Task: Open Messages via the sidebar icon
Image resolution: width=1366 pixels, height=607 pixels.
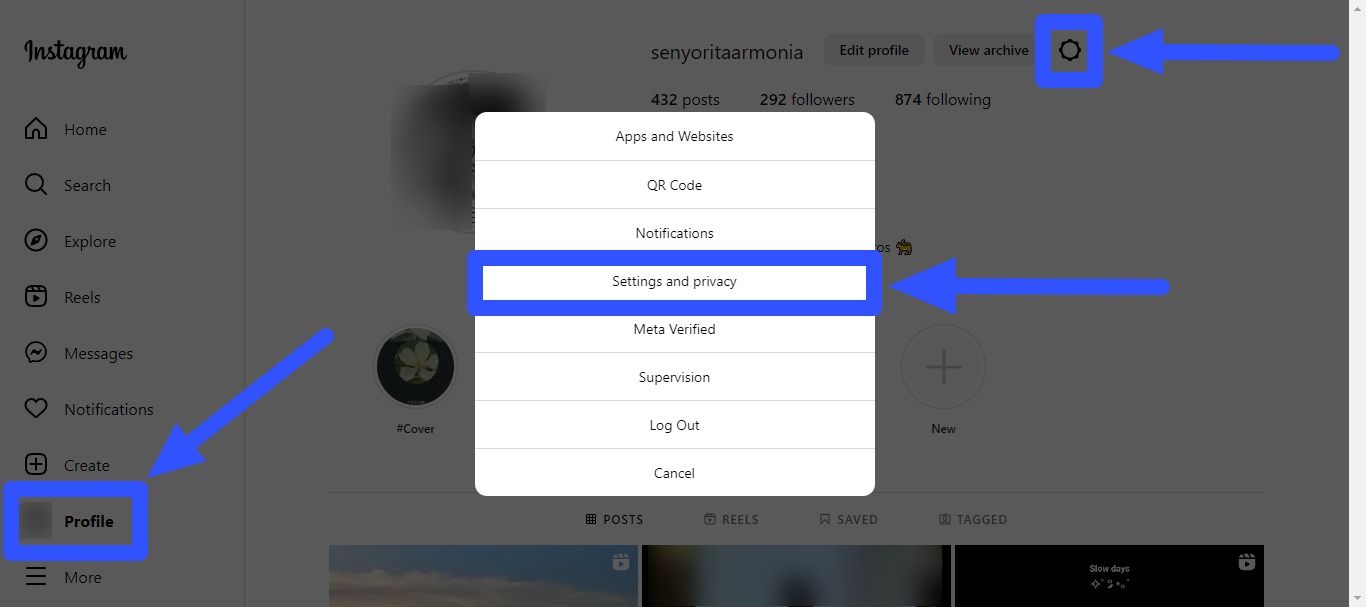Action: pyautogui.click(x=36, y=352)
